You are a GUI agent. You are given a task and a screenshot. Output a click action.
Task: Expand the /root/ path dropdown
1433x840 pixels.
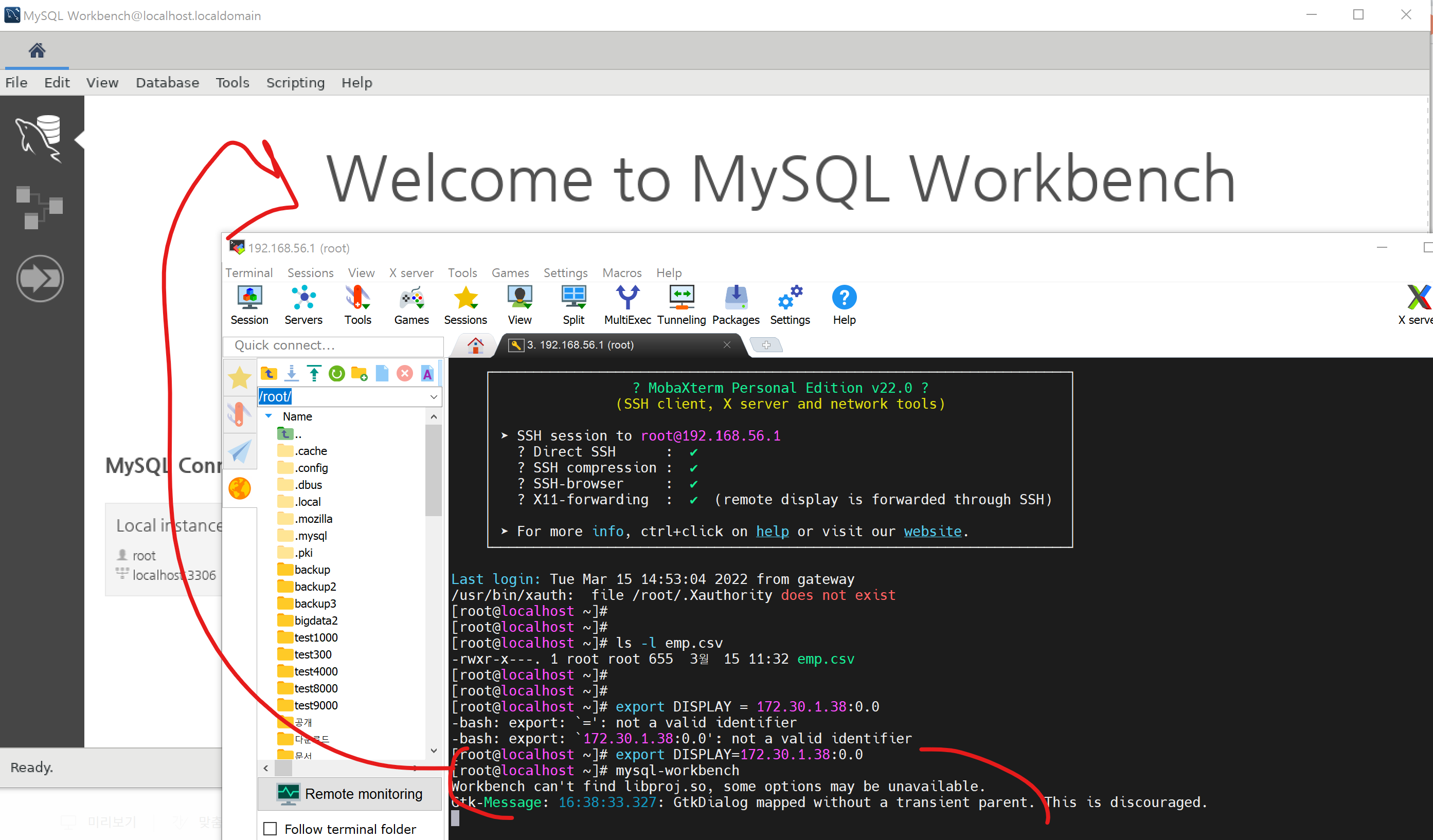pyautogui.click(x=433, y=397)
